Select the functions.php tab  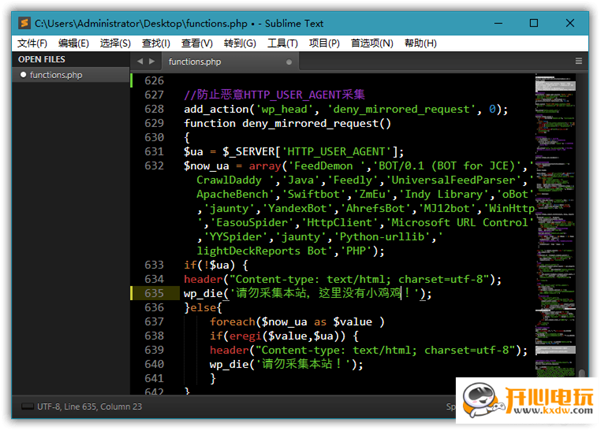point(230,62)
